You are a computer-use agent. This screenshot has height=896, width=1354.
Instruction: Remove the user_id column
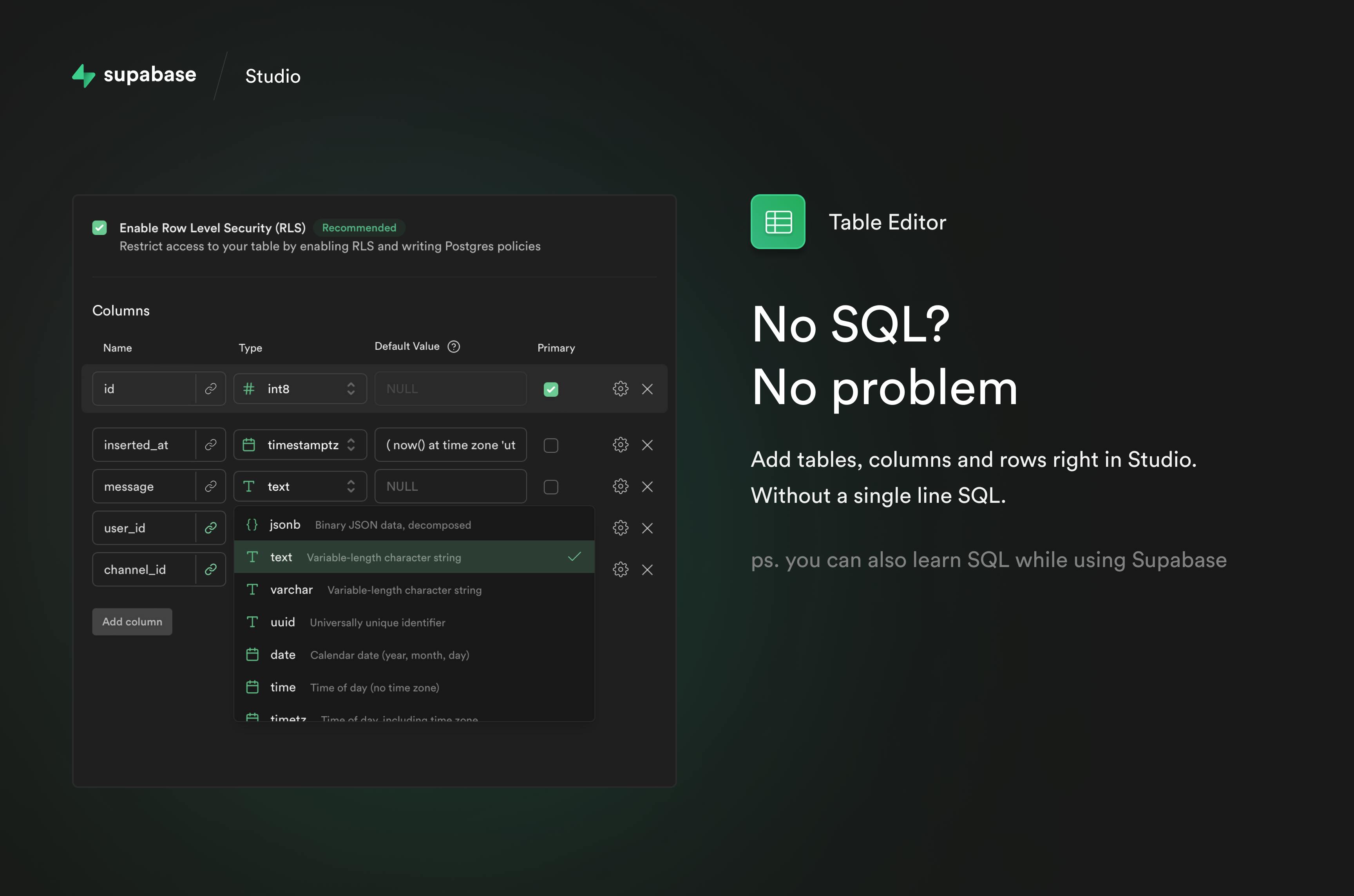648,529
